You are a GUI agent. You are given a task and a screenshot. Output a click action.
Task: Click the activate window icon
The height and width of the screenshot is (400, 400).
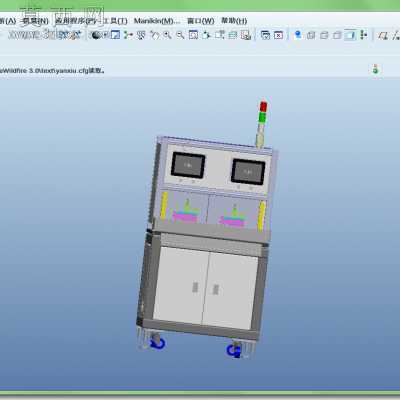[x=265, y=35]
